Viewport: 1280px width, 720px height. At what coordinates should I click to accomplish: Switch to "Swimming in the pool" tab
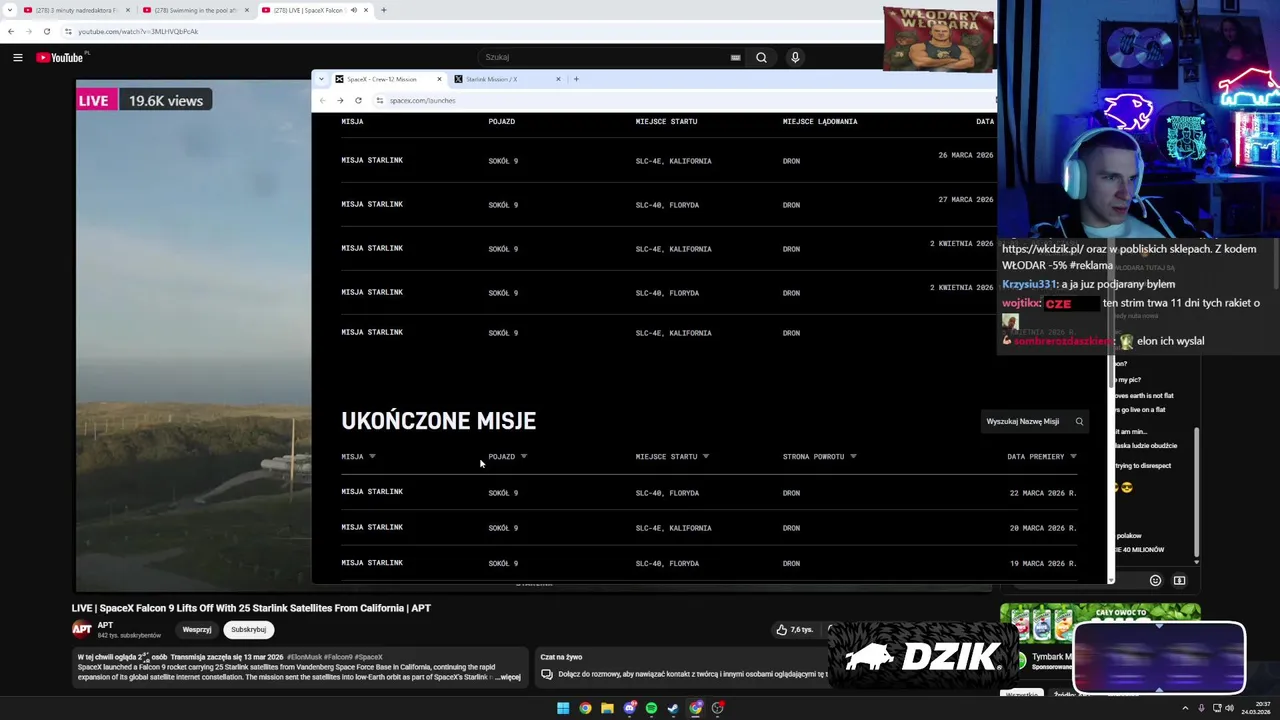pyautogui.click(x=195, y=10)
